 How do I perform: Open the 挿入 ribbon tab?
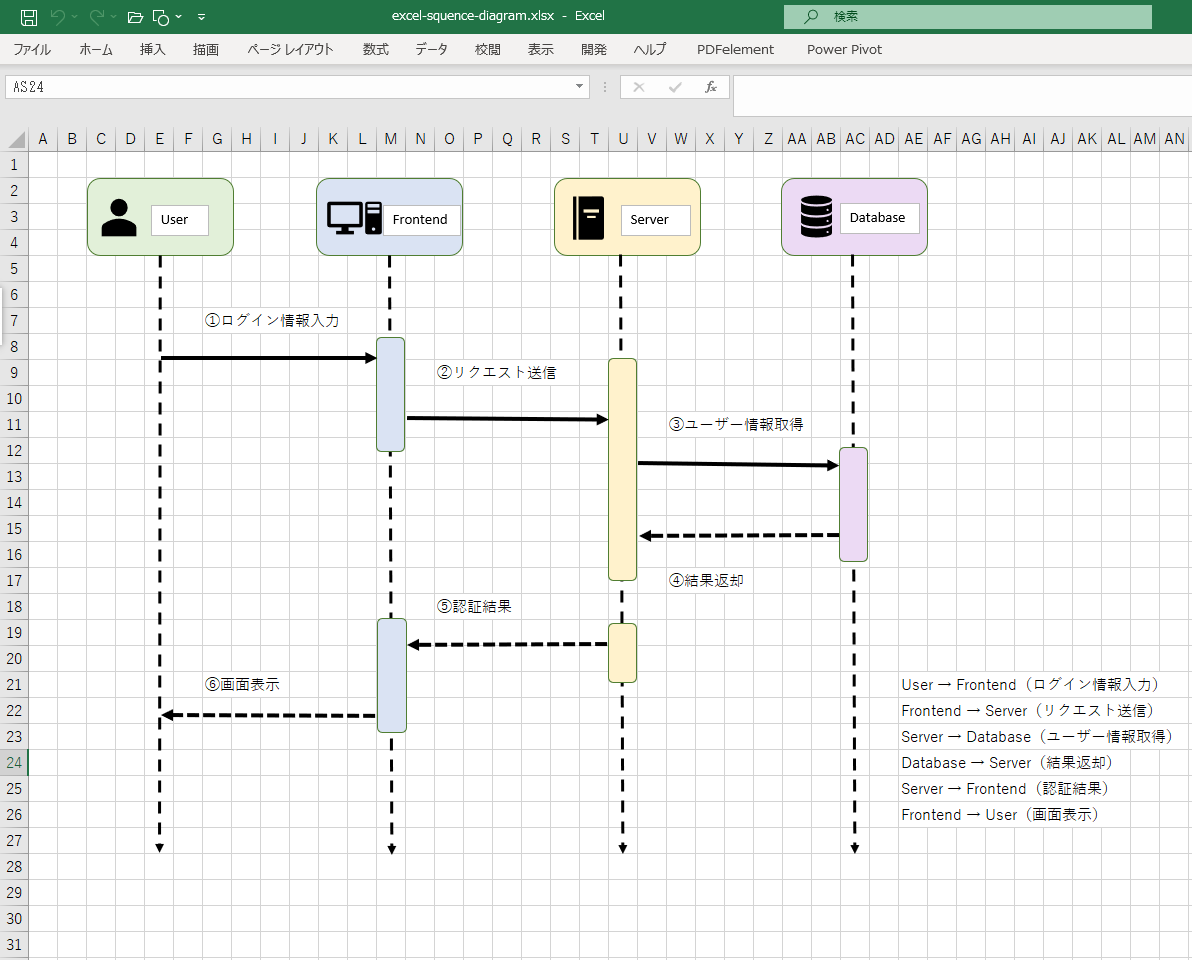(x=153, y=49)
